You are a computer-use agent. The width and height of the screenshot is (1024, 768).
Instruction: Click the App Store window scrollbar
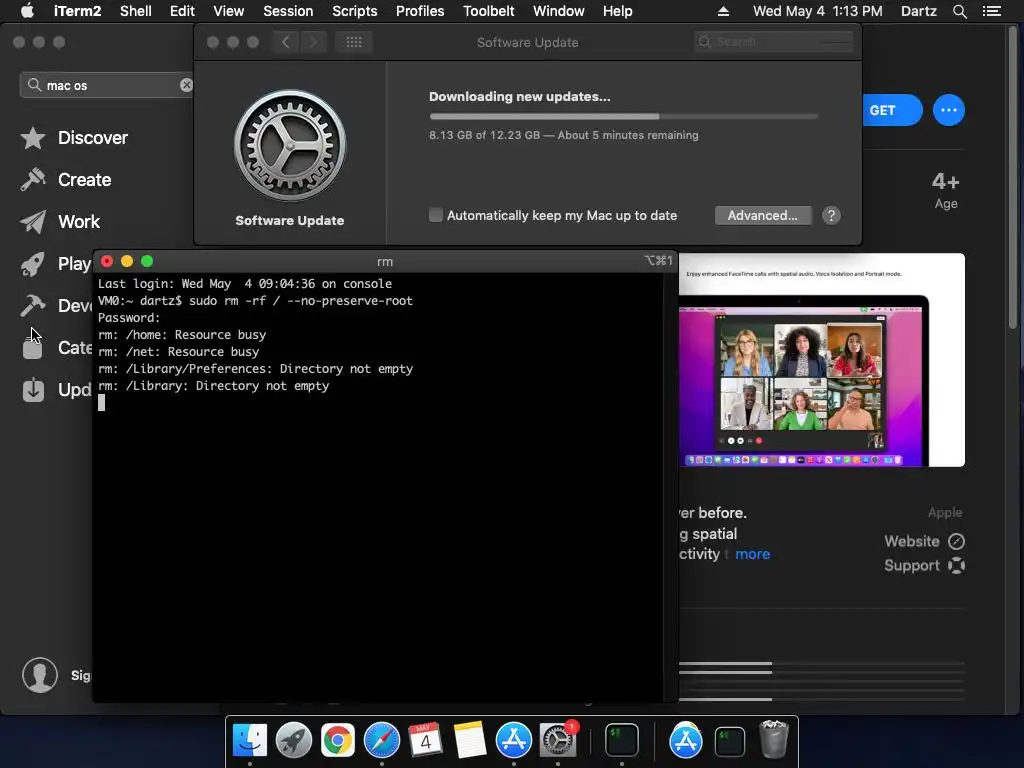(x=1014, y=176)
